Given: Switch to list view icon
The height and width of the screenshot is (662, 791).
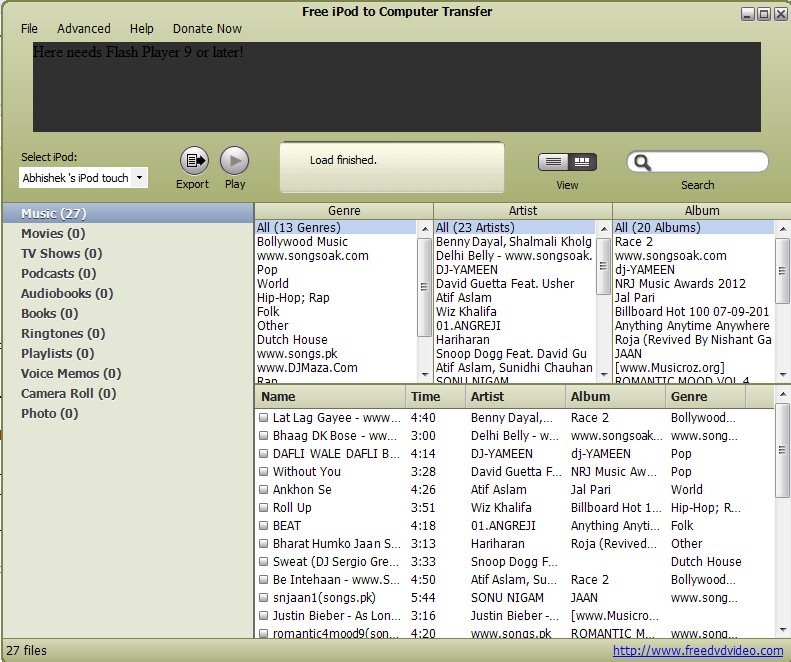Looking at the screenshot, I should (x=553, y=162).
